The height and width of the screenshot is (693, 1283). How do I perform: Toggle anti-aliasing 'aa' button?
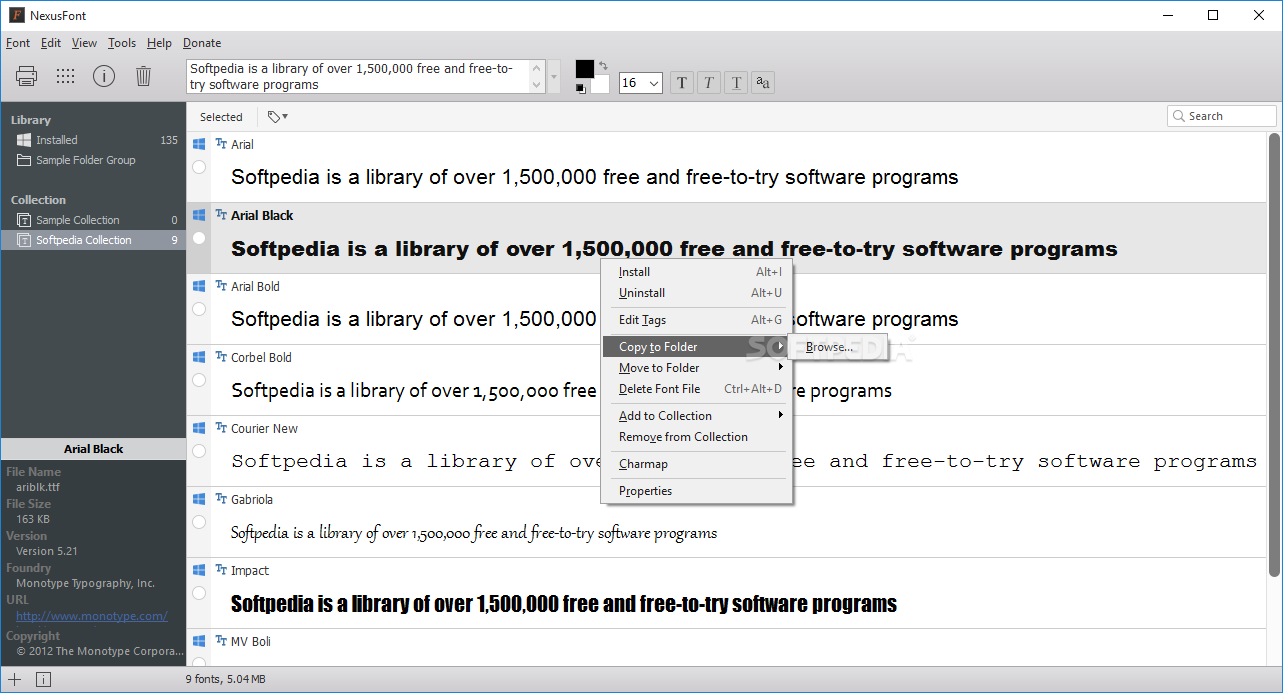[x=763, y=82]
